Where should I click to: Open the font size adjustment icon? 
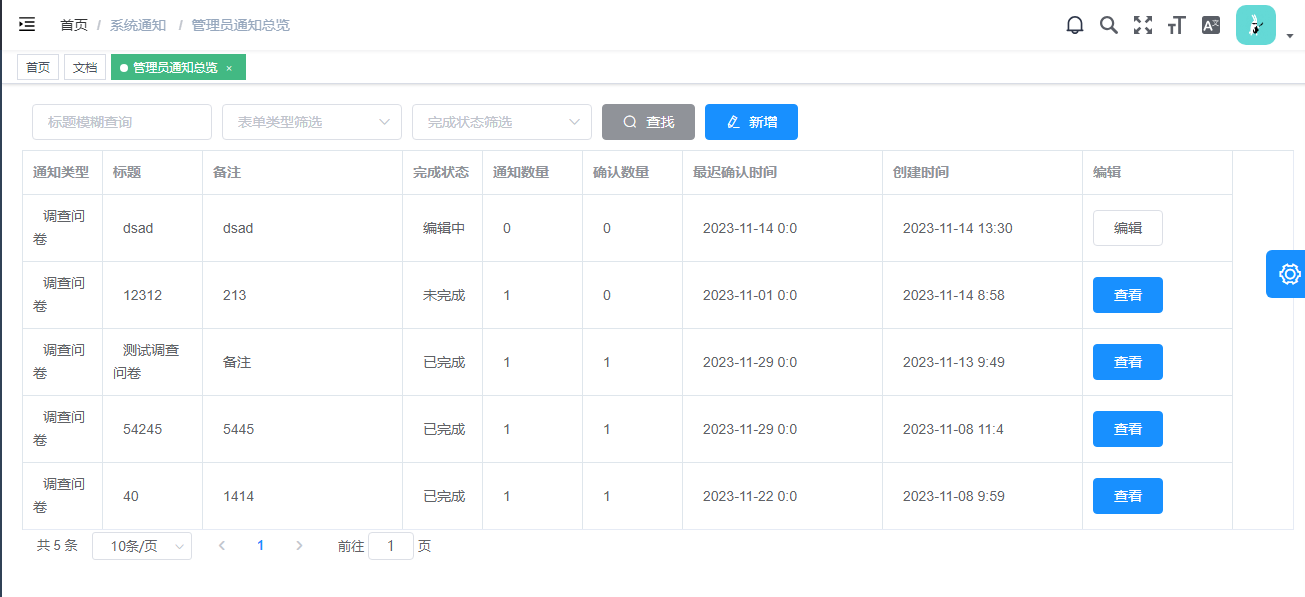(1177, 26)
